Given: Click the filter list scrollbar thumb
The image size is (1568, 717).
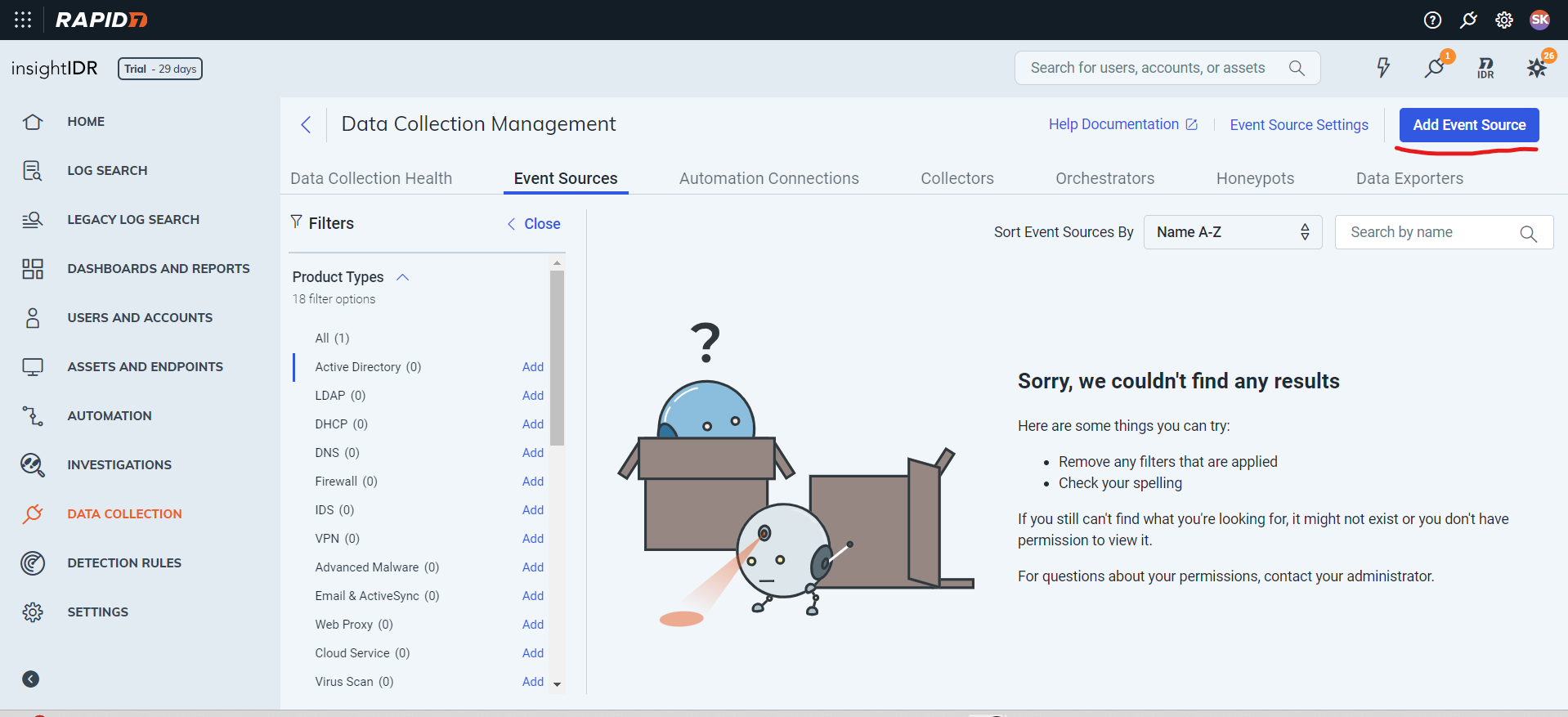Looking at the screenshot, I should pos(557,358).
